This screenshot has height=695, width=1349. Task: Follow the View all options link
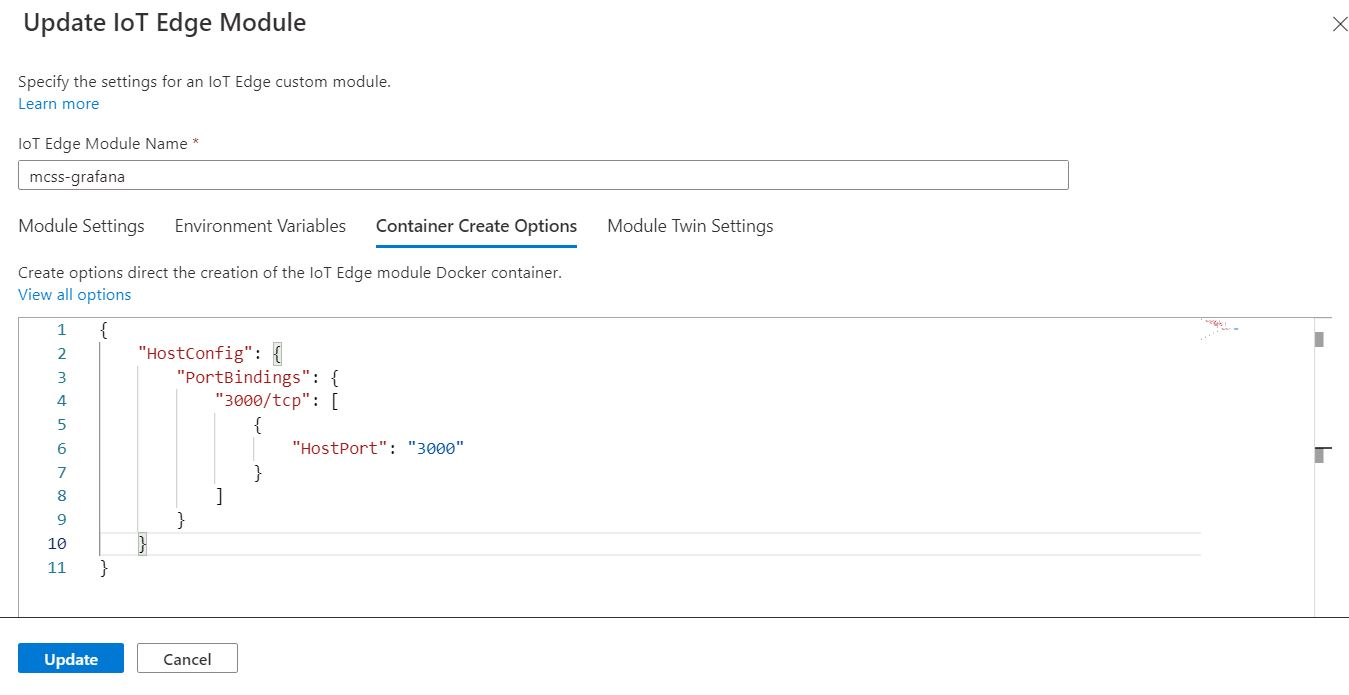click(74, 295)
